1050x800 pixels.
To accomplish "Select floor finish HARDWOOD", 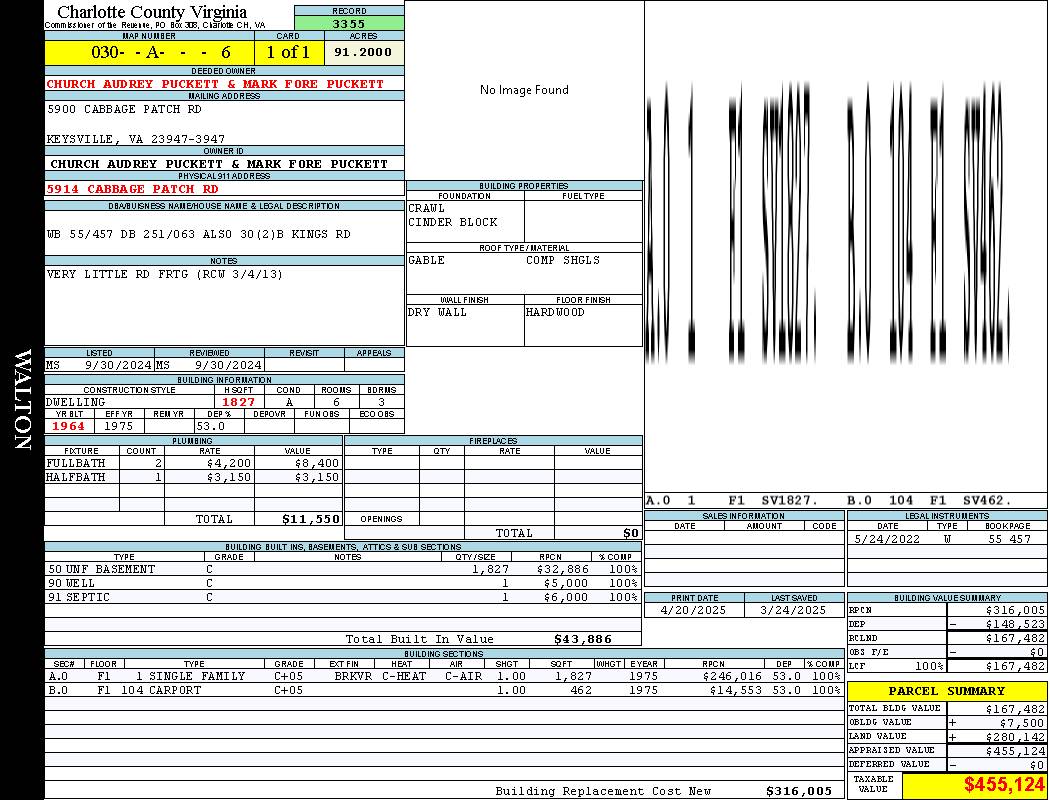I will tap(555, 313).
